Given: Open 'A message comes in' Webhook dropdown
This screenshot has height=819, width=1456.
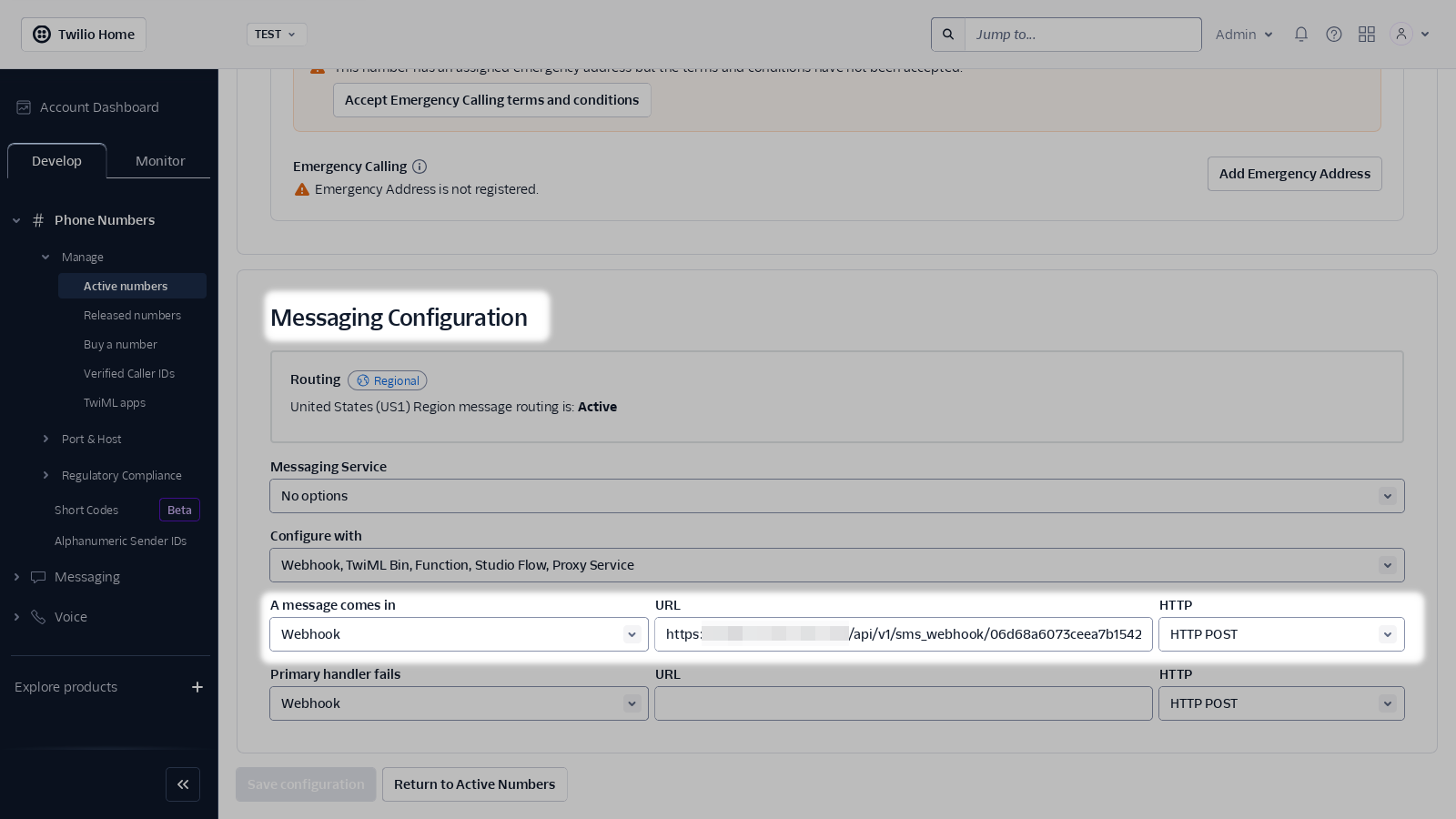Looking at the screenshot, I should click(459, 634).
